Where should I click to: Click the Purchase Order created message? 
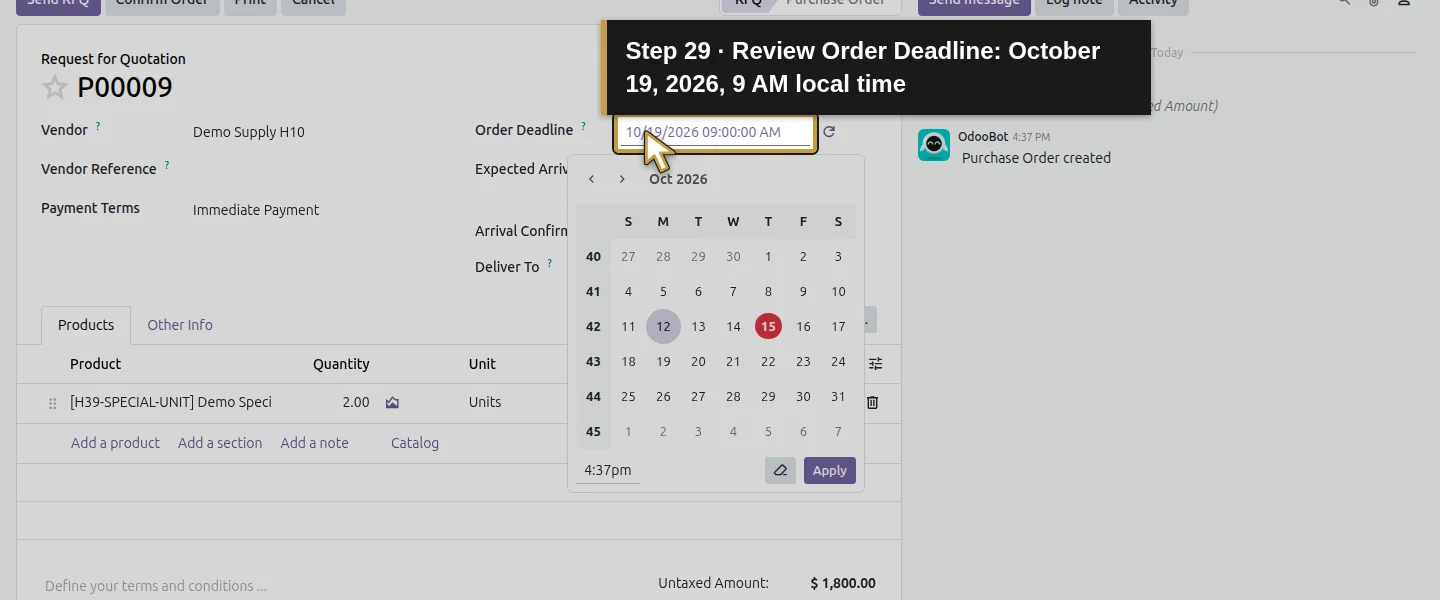click(x=1036, y=158)
